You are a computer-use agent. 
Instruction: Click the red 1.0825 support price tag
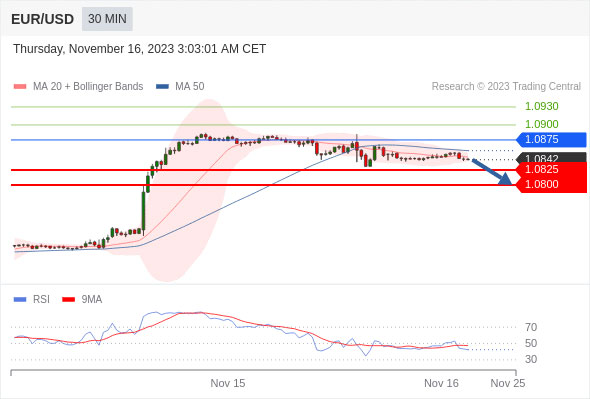pos(551,169)
